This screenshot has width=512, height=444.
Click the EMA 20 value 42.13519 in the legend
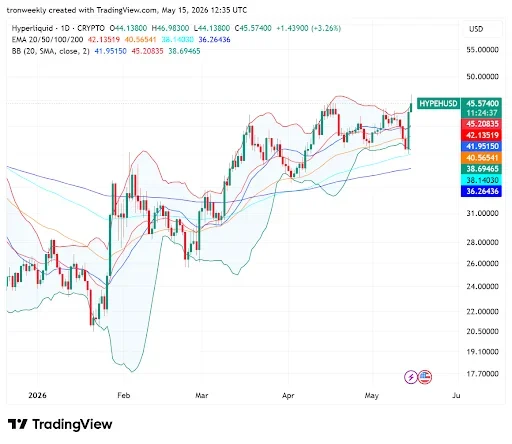tap(104, 40)
